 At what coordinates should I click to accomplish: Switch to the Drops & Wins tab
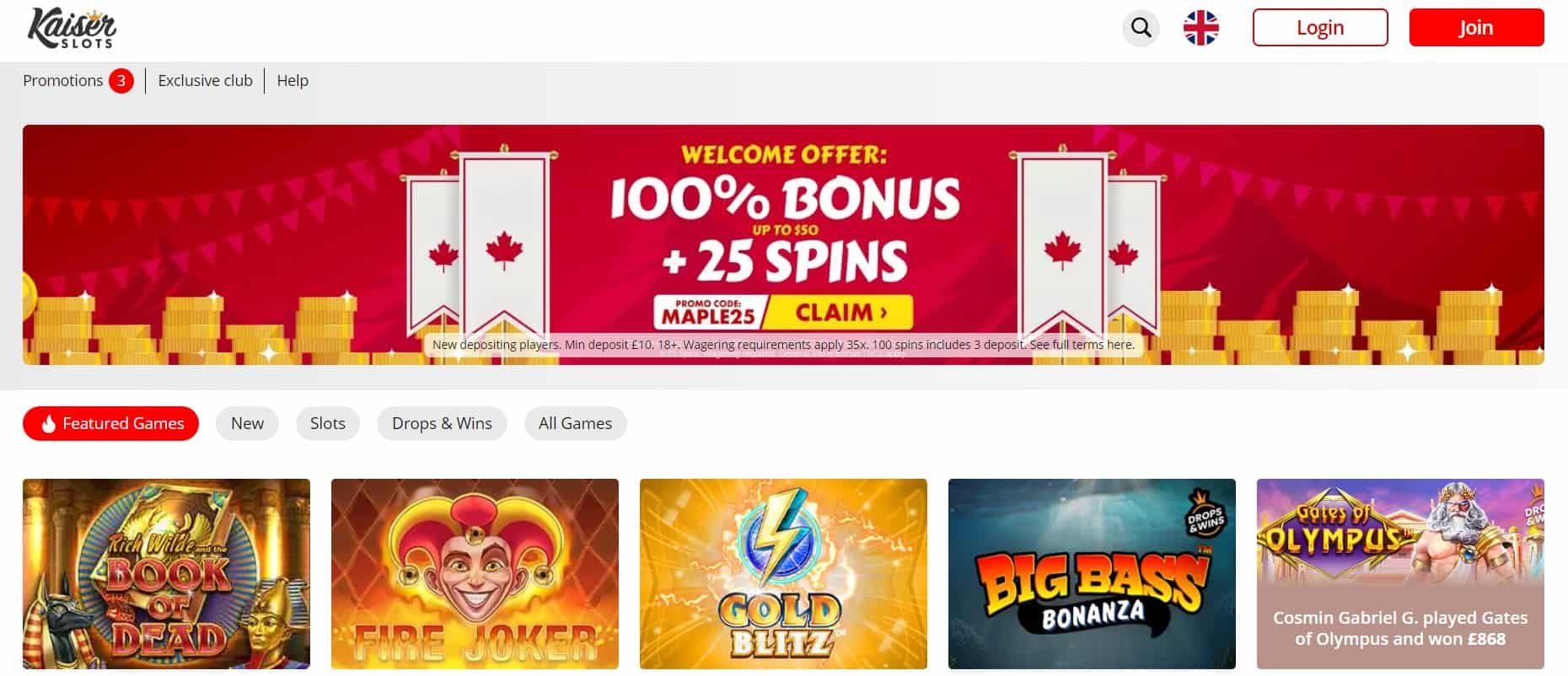point(442,423)
